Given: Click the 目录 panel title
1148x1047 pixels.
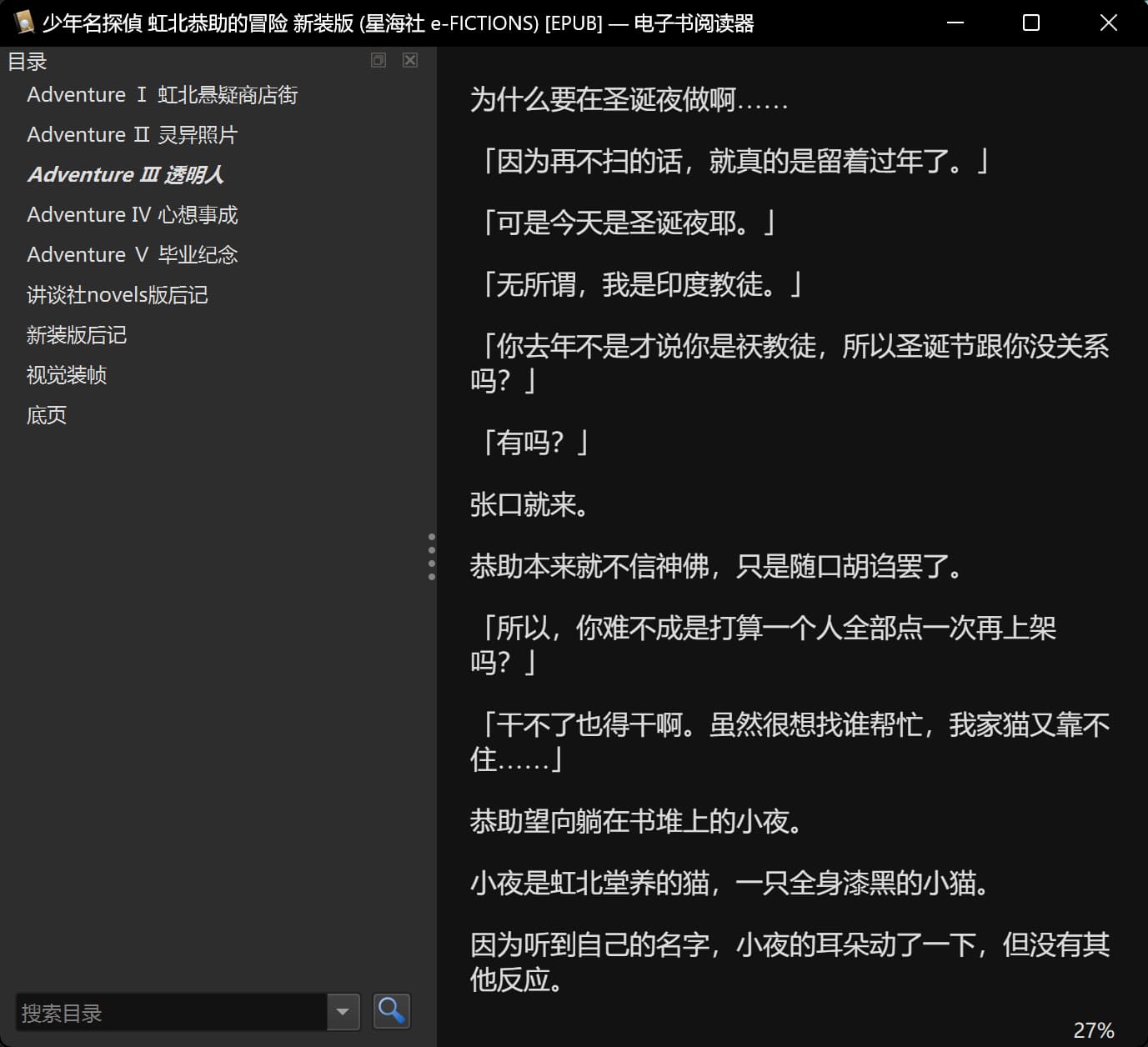Looking at the screenshot, I should (x=28, y=62).
